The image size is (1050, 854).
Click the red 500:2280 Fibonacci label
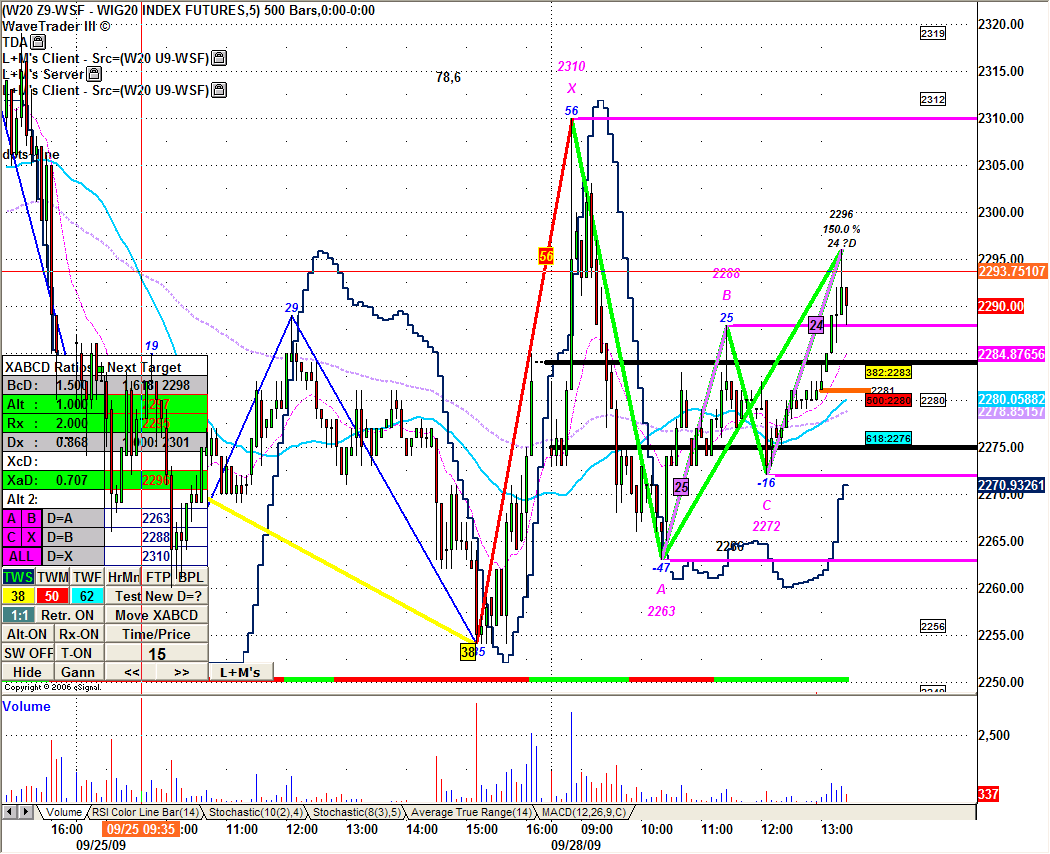click(888, 401)
